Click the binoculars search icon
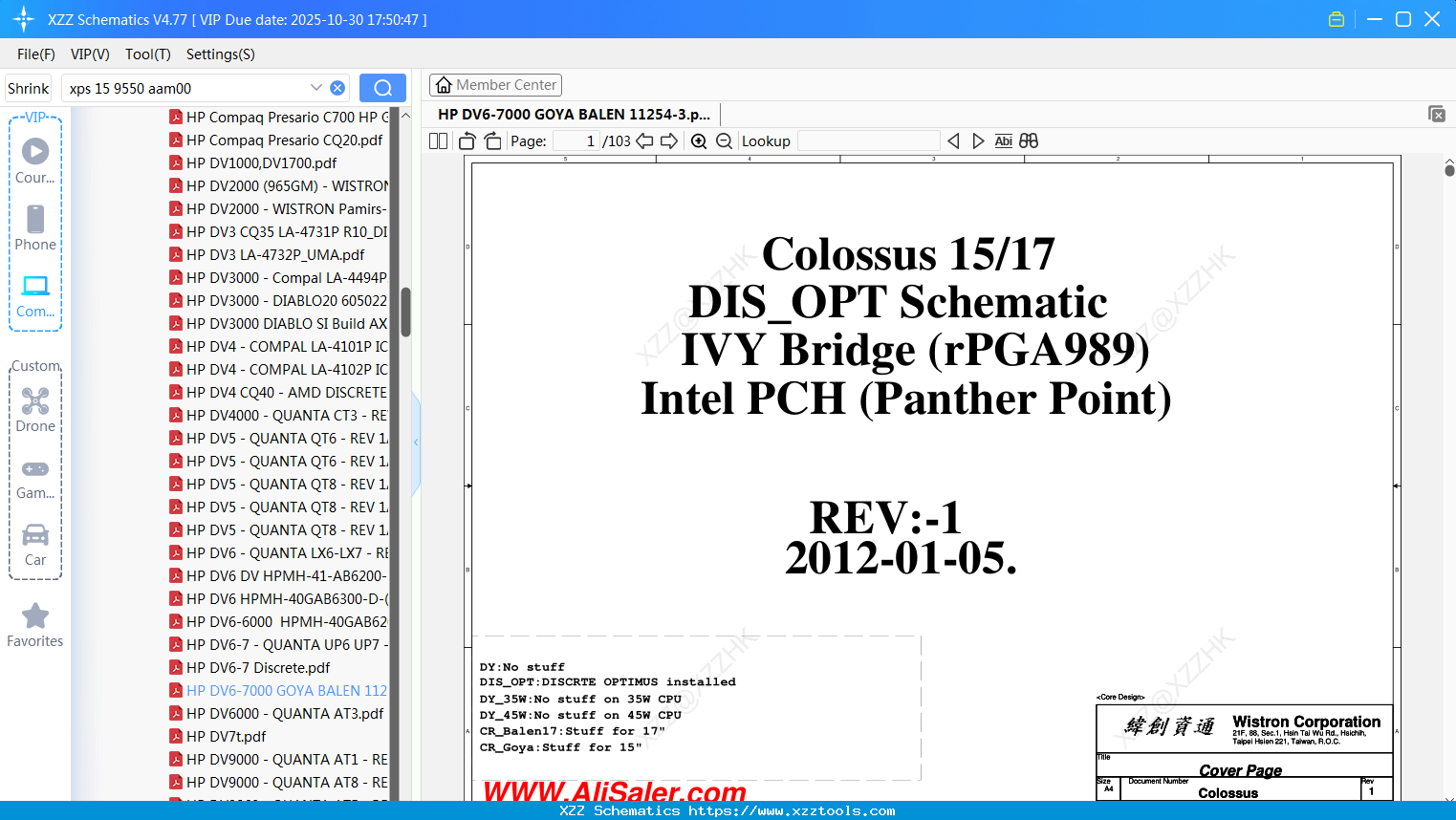 (x=1029, y=140)
